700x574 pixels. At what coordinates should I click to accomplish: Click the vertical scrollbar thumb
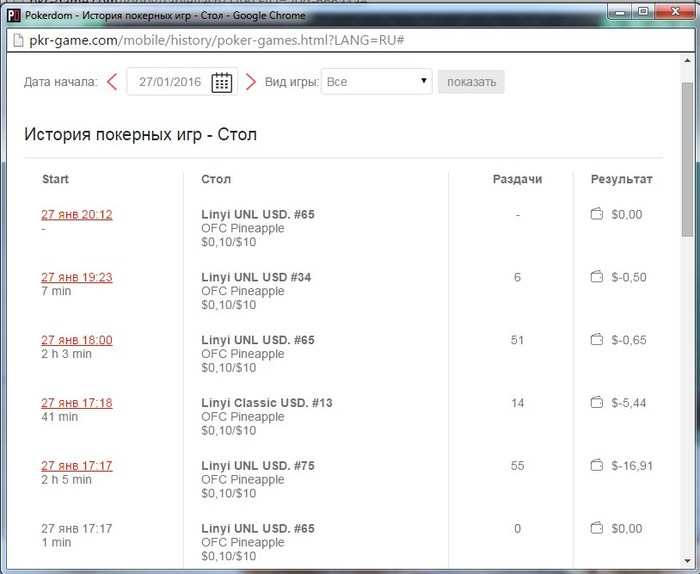pos(687,159)
